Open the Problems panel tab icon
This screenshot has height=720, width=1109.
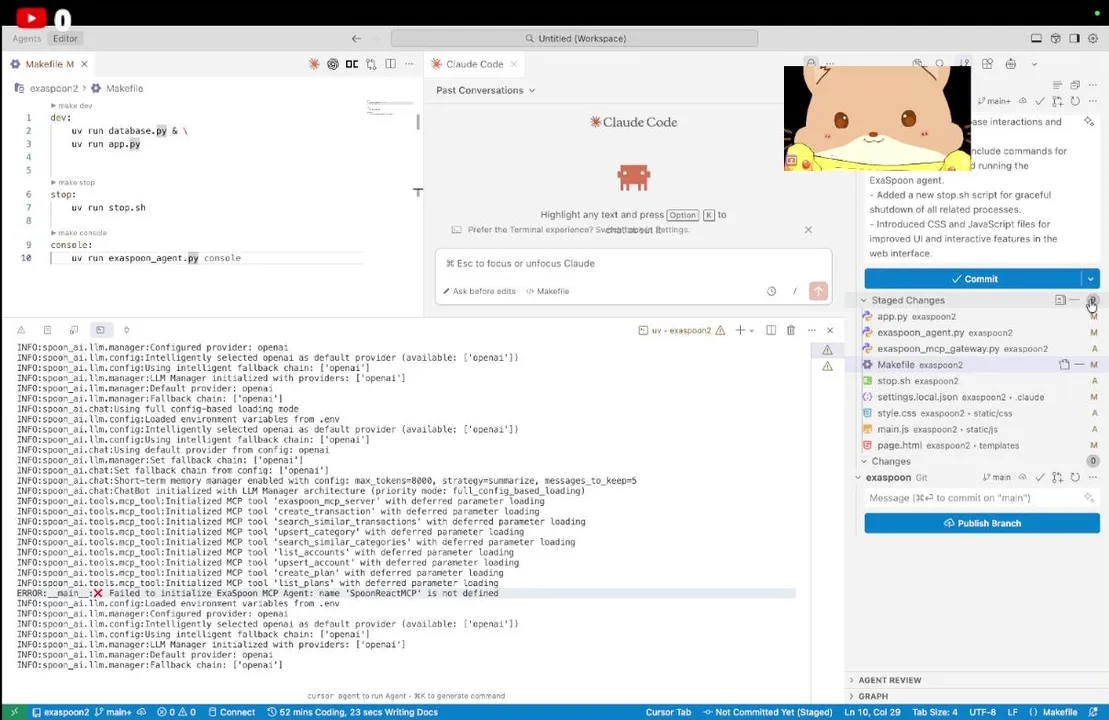click(x=21, y=330)
